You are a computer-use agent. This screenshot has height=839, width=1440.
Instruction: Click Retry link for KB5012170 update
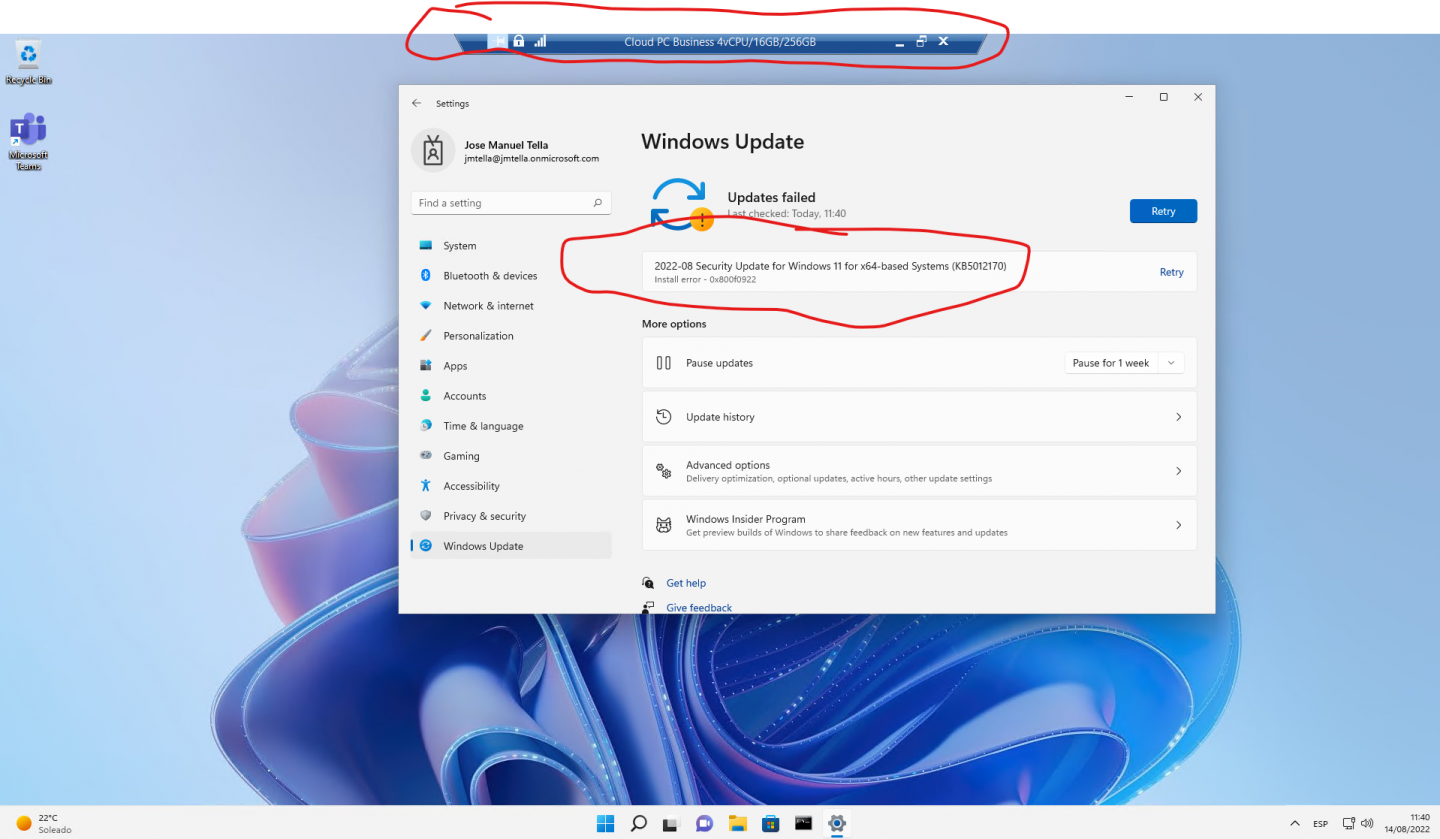point(1171,272)
